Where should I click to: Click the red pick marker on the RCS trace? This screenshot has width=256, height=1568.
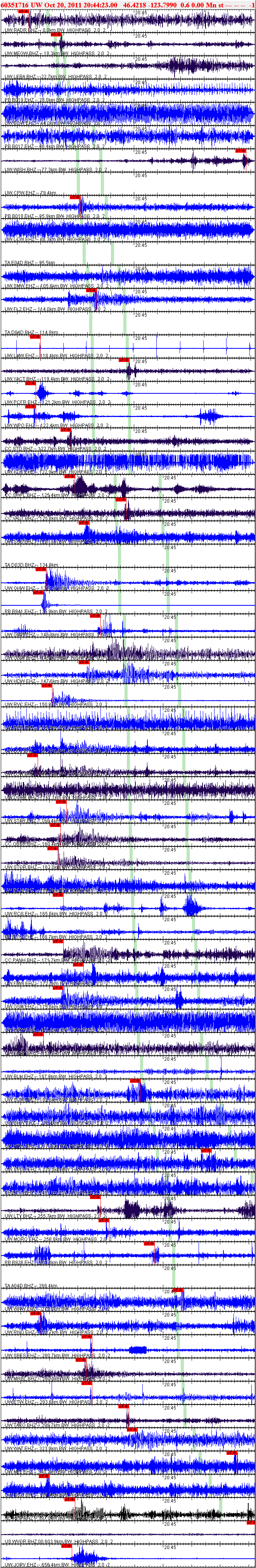pos(59,895)
